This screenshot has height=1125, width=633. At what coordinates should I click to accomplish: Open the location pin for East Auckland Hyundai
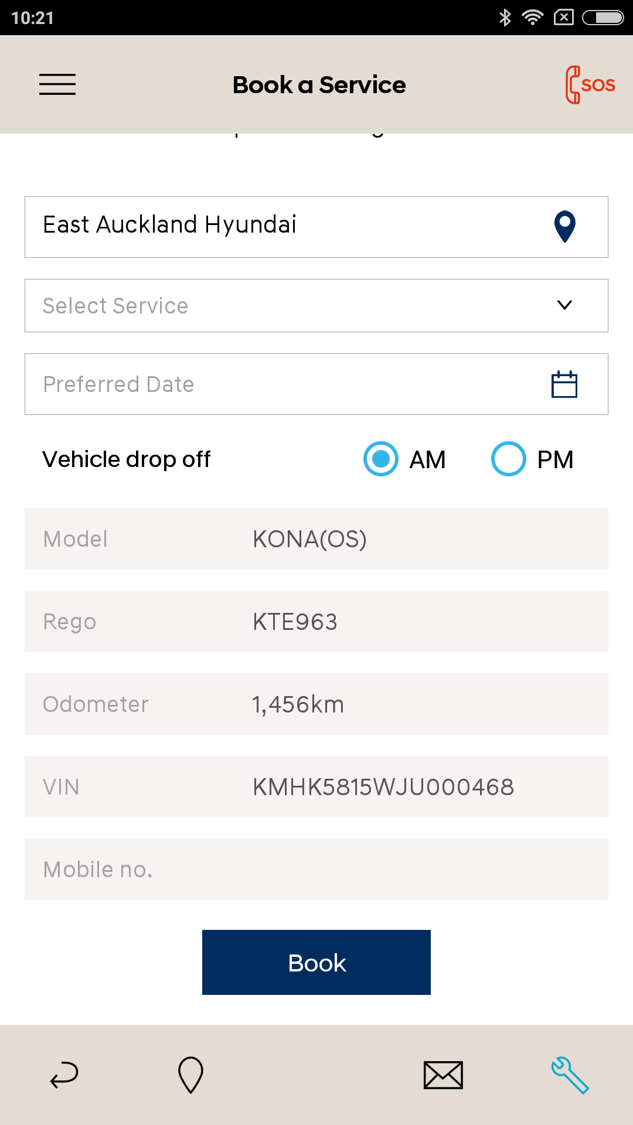pos(564,226)
